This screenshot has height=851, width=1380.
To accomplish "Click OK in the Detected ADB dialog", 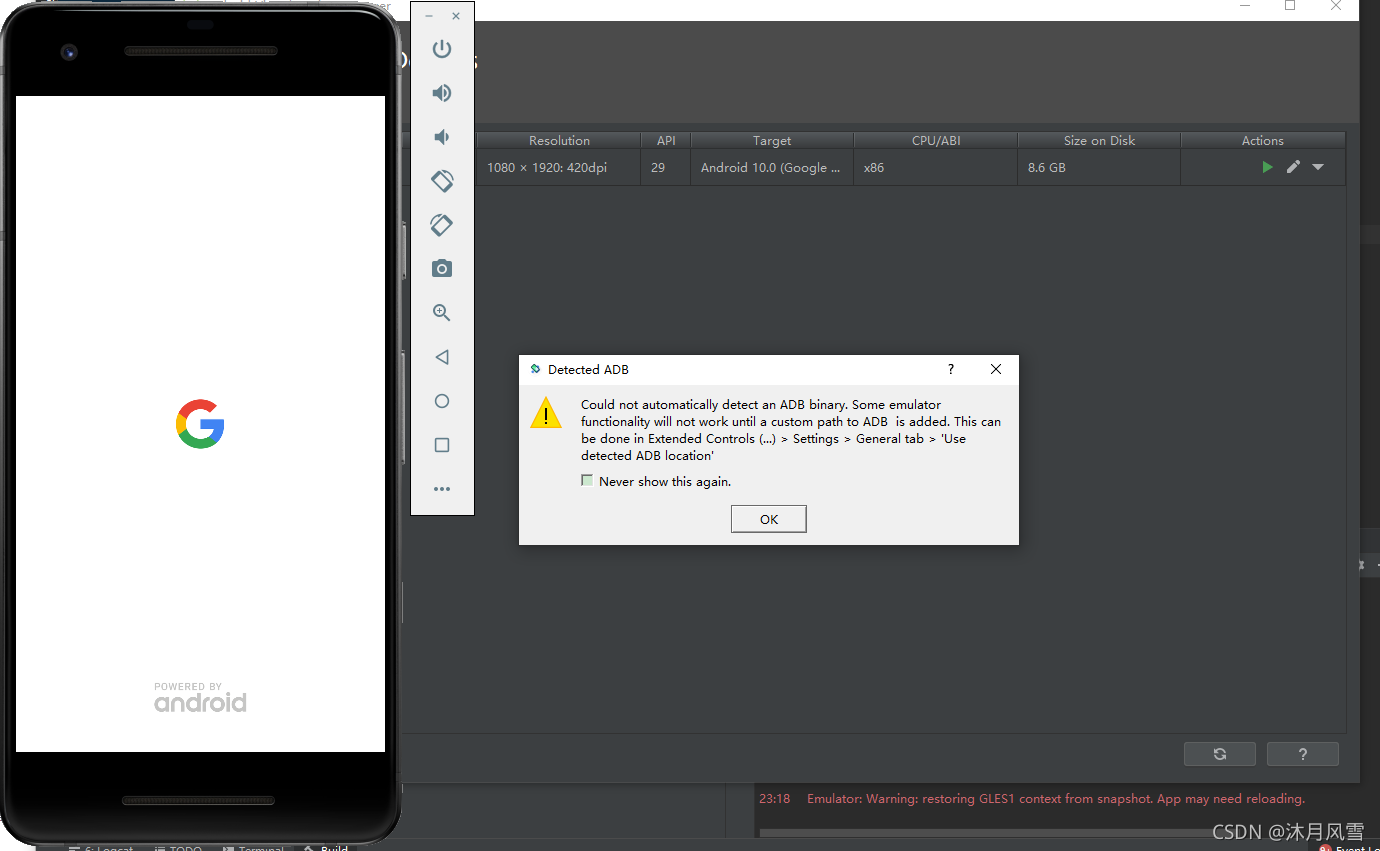I will [x=769, y=519].
